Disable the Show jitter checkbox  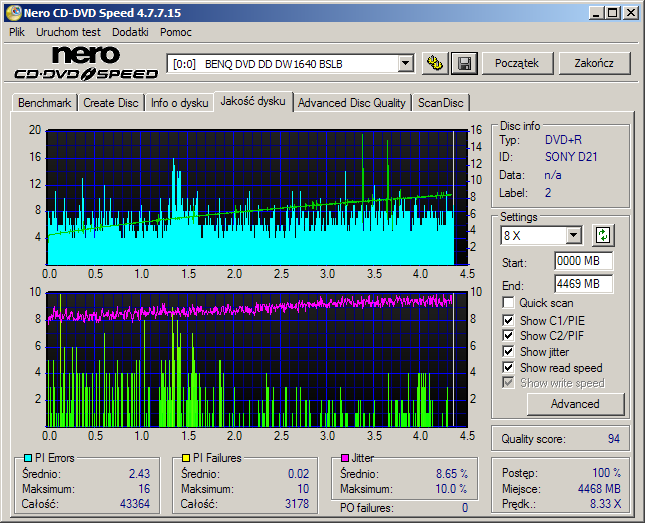pyautogui.click(x=508, y=352)
